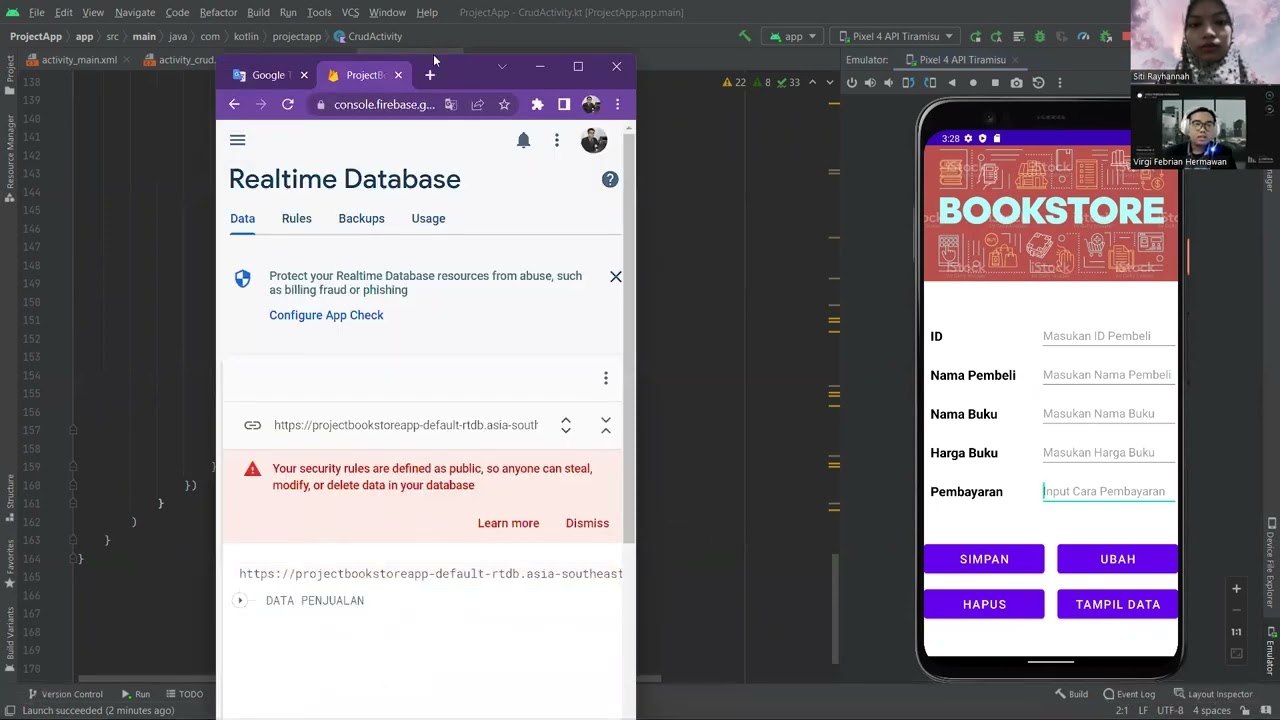Click the emulator 1:1 actual size button
This screenshot has width=1280, height=720.
1236,632
